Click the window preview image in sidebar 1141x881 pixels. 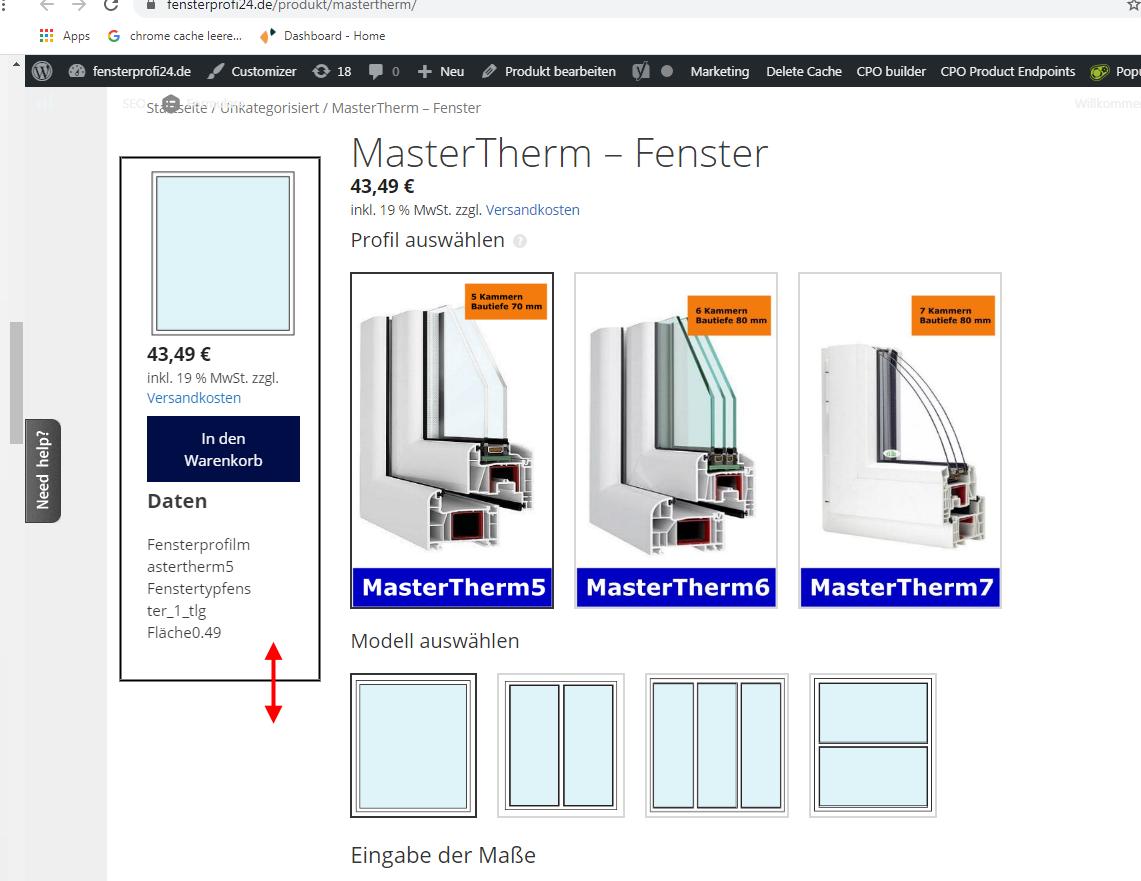(223, 253)
